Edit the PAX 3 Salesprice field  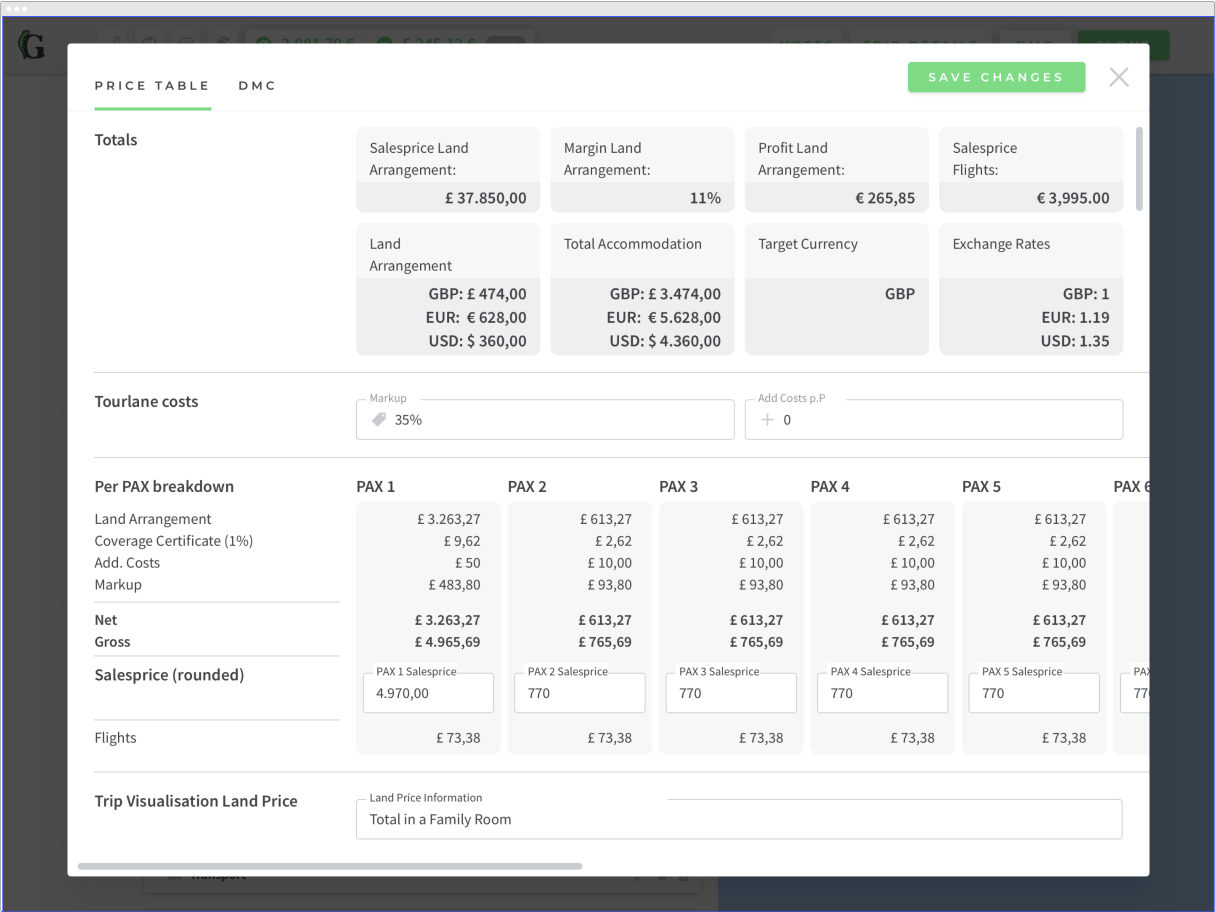[x=731, y=693]
